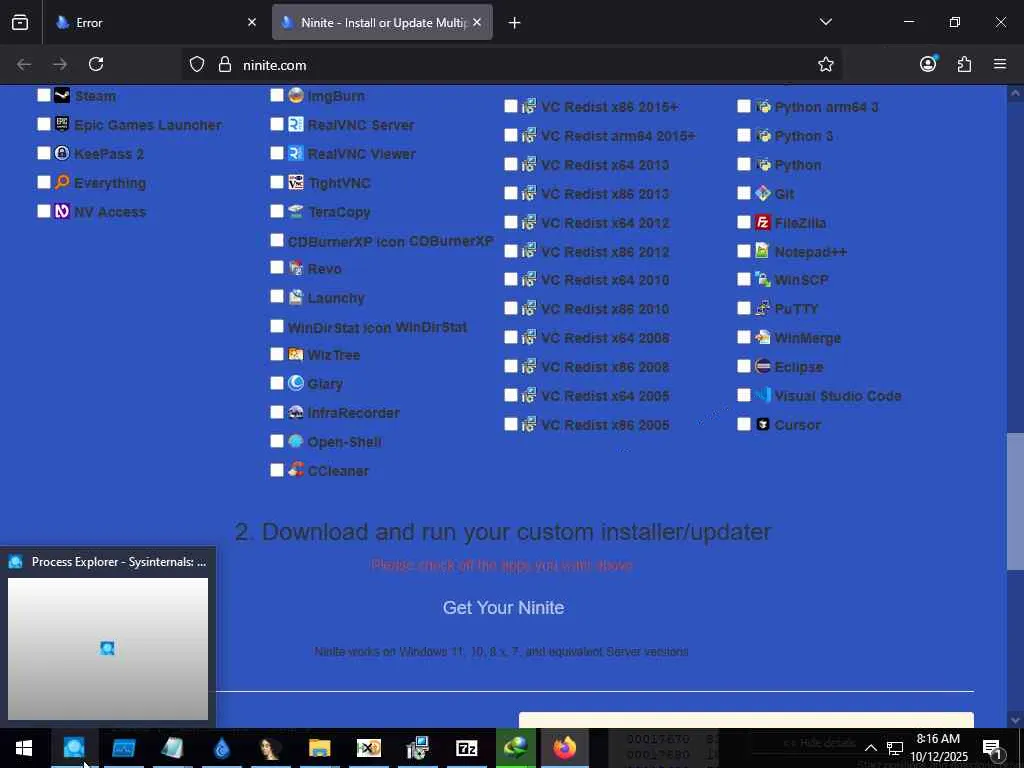Open the list all tabs dropdown
This screenshot has width=1024, height=768.
(x=825, y=22)
